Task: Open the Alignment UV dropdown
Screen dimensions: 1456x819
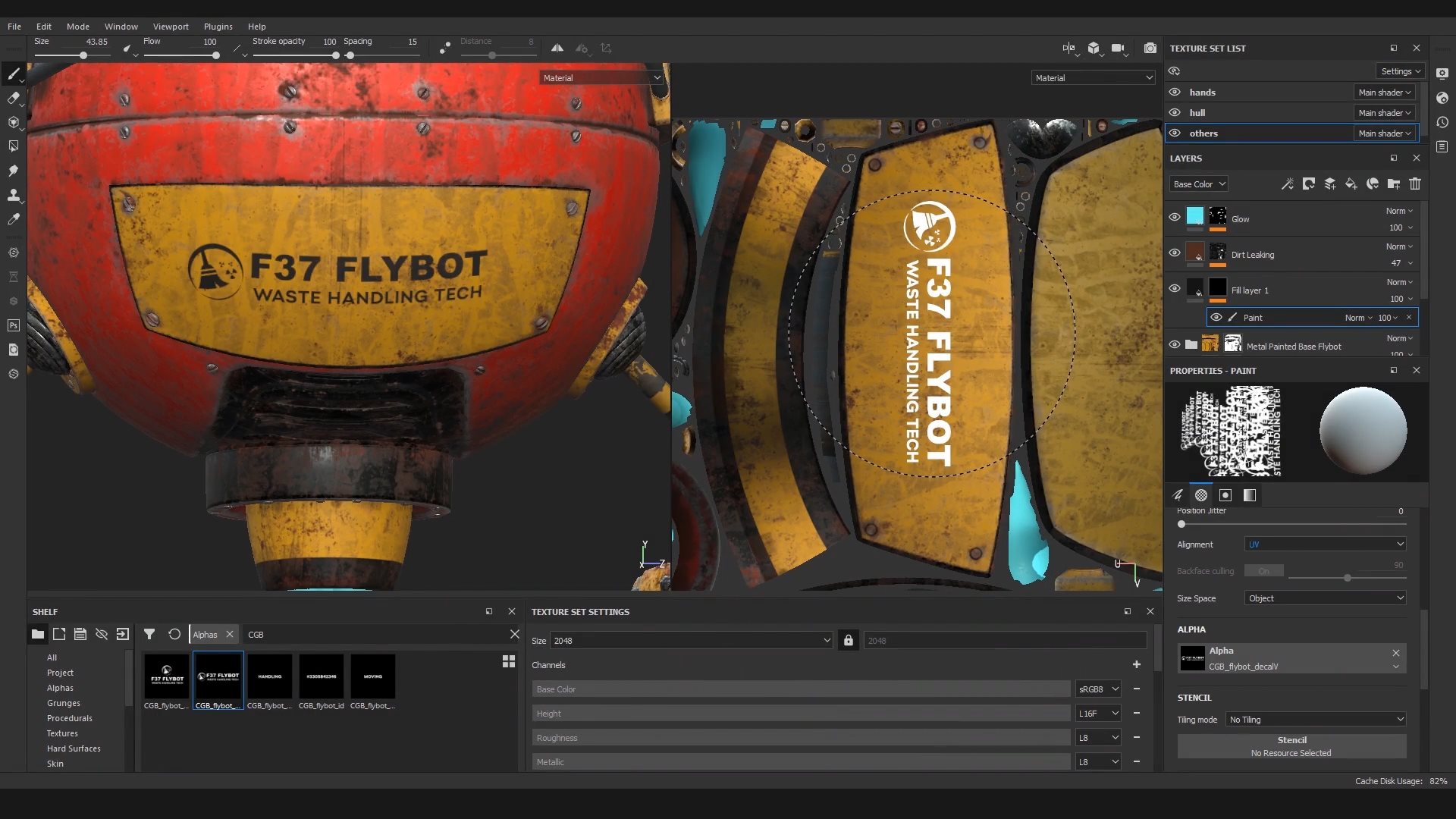Action: point(1325,544)
